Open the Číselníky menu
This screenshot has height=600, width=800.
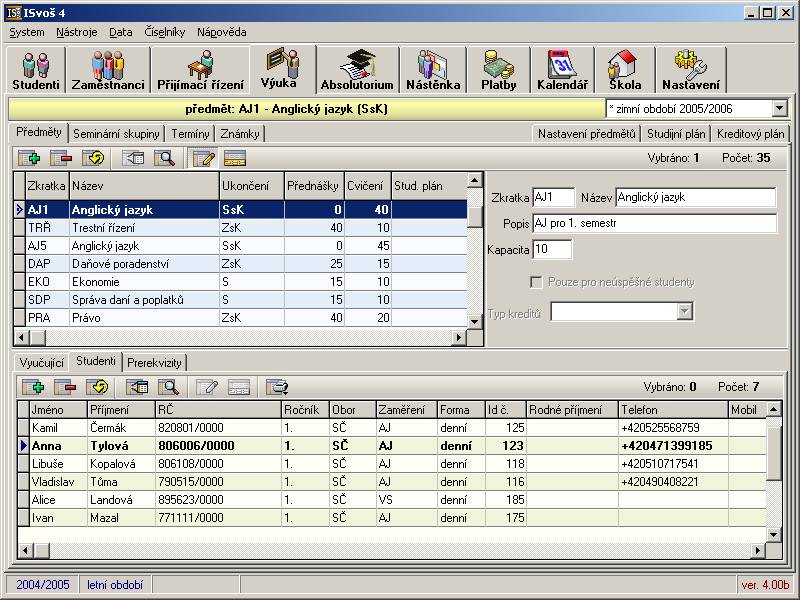[165, 32]
